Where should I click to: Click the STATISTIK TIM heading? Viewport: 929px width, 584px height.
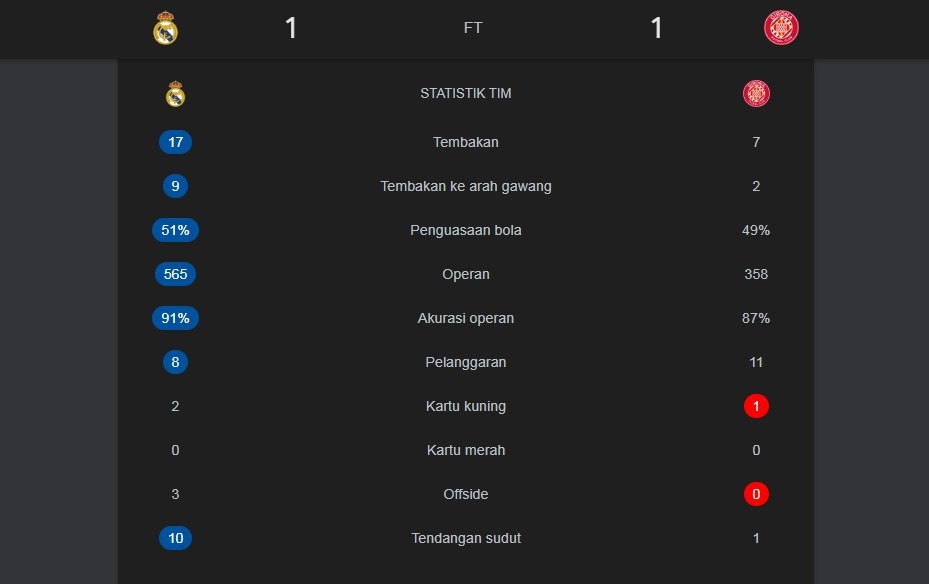[466, 94]
